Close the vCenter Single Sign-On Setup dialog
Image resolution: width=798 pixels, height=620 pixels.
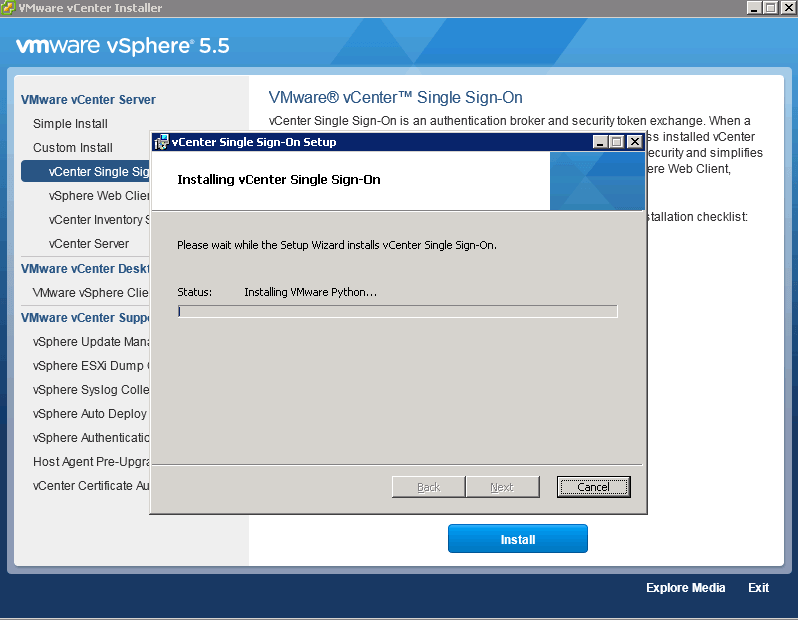click(635, 142)
